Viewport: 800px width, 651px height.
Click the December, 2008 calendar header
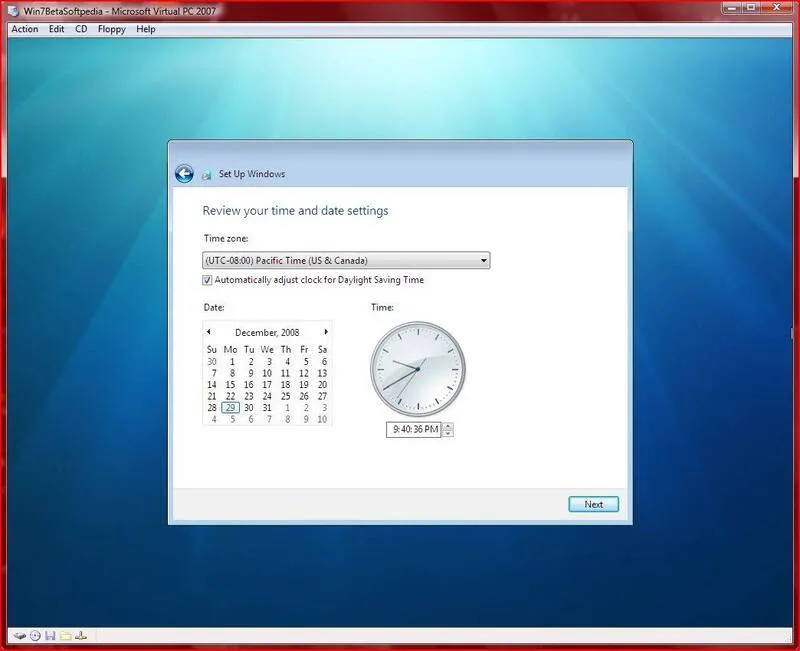click(267, 332)
